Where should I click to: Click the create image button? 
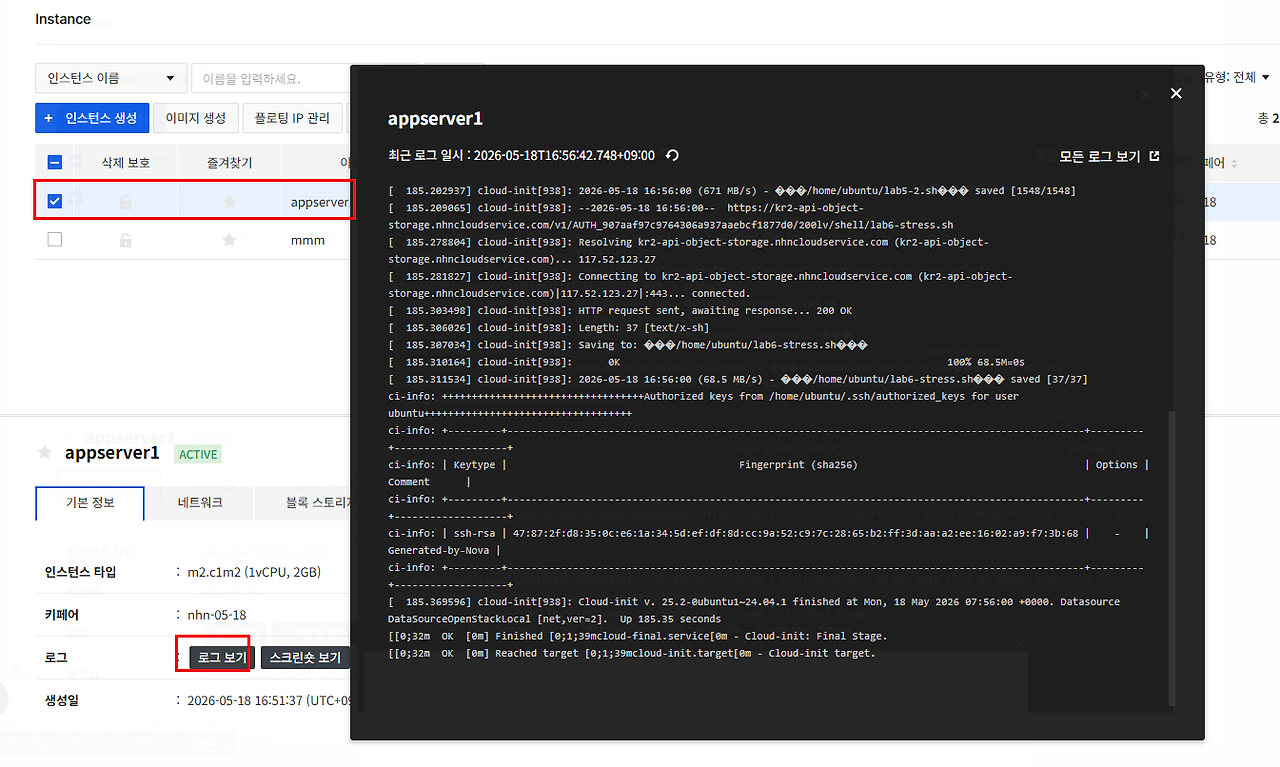tap(196, 118)
